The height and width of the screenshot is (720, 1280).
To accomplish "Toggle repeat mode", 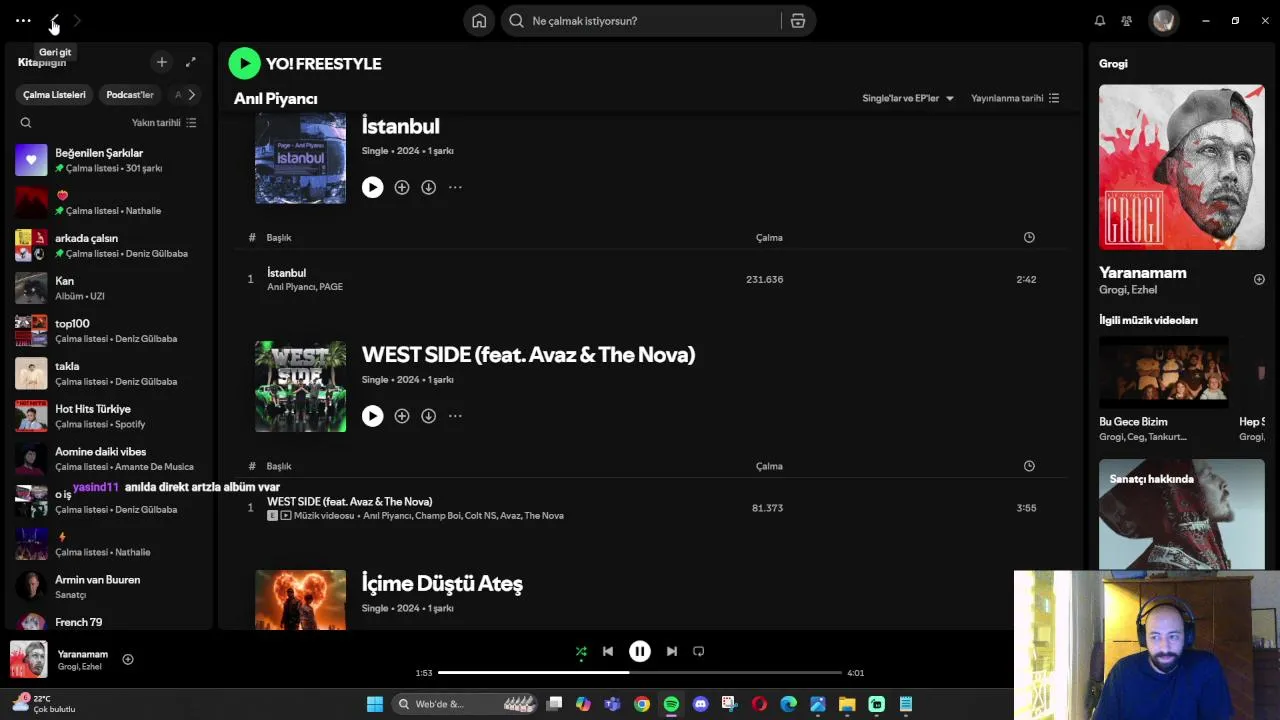I will pos(699,651).
